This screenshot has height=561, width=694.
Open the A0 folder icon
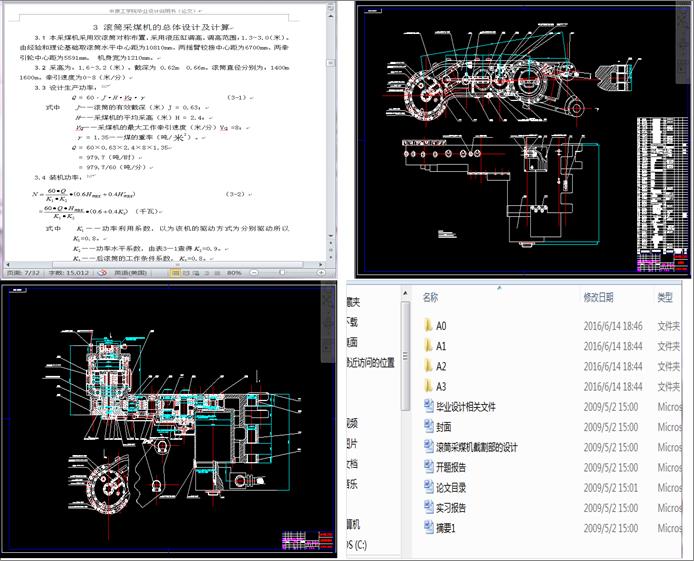tap(428, 326)
